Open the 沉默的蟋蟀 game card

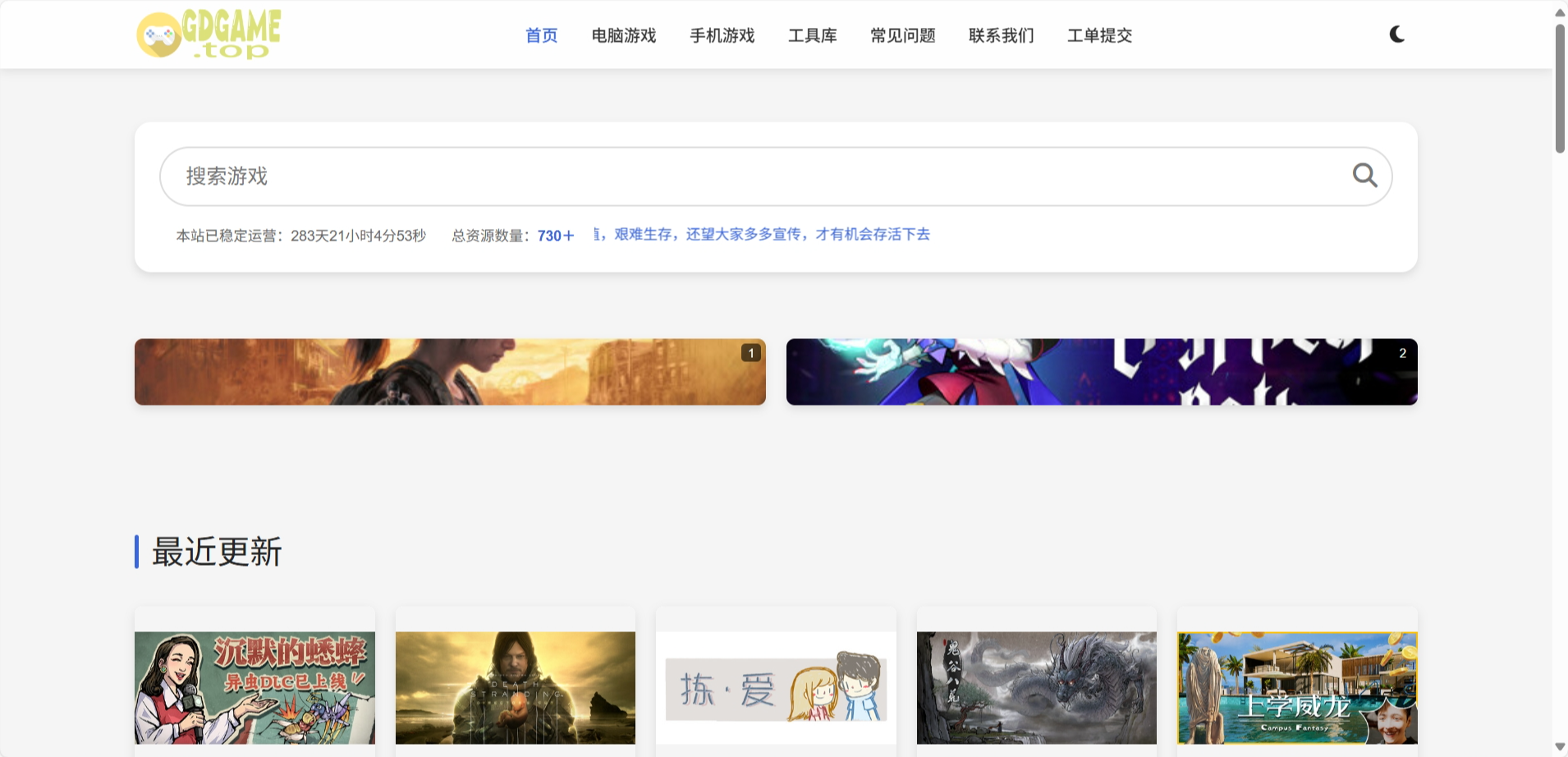click(254, 687)
